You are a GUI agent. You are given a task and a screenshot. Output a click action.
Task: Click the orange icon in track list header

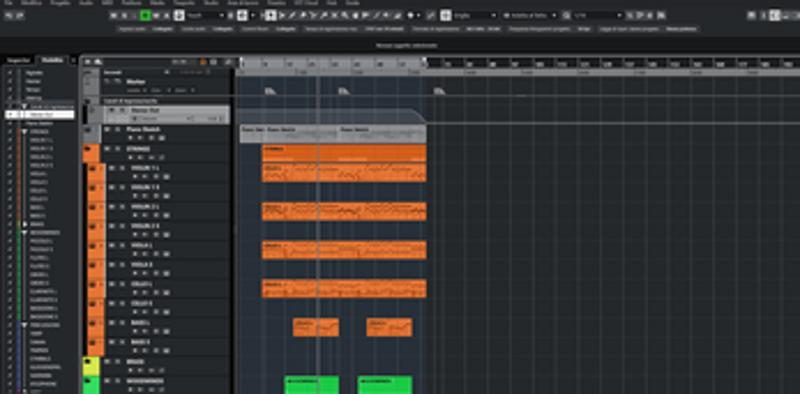203,62
